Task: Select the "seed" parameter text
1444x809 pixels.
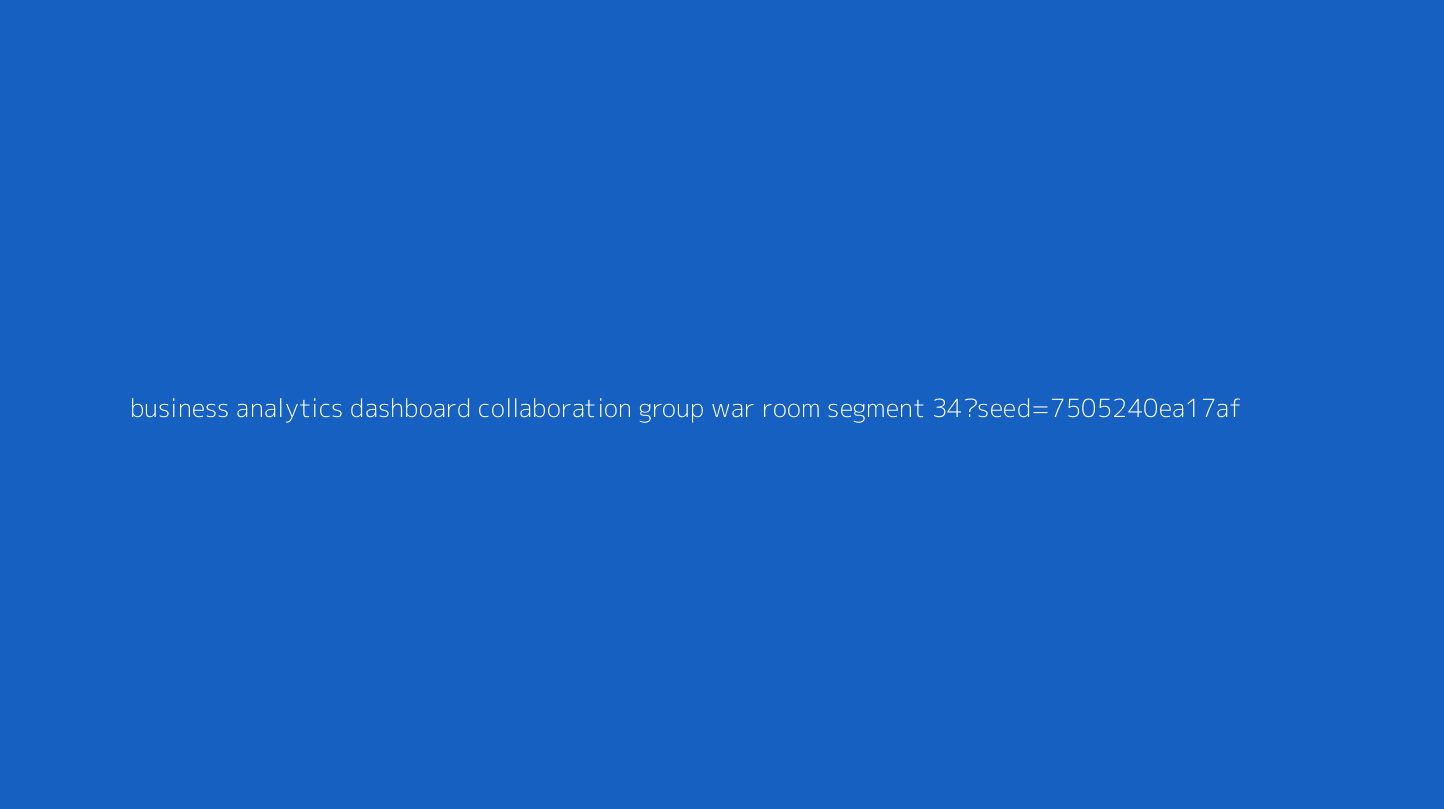Action: tap(1003, 408)
